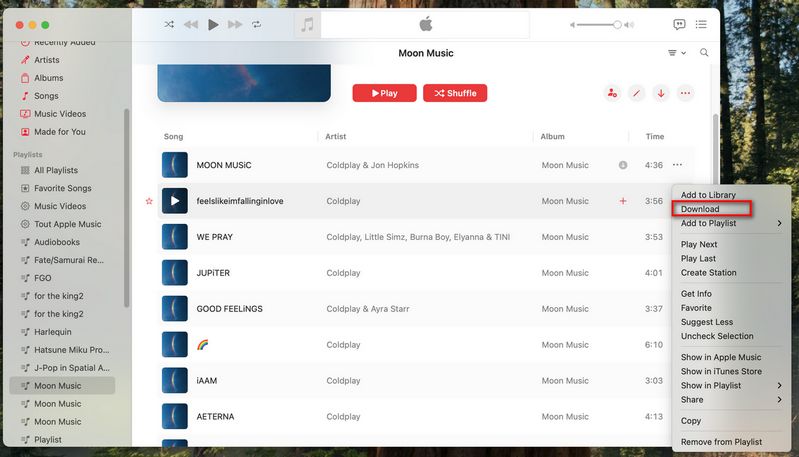
Task: Choose Create Station
Action: (x=708, y=273)
